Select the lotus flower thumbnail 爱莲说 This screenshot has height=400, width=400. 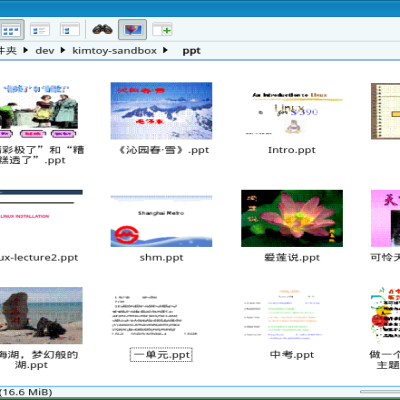292,218
